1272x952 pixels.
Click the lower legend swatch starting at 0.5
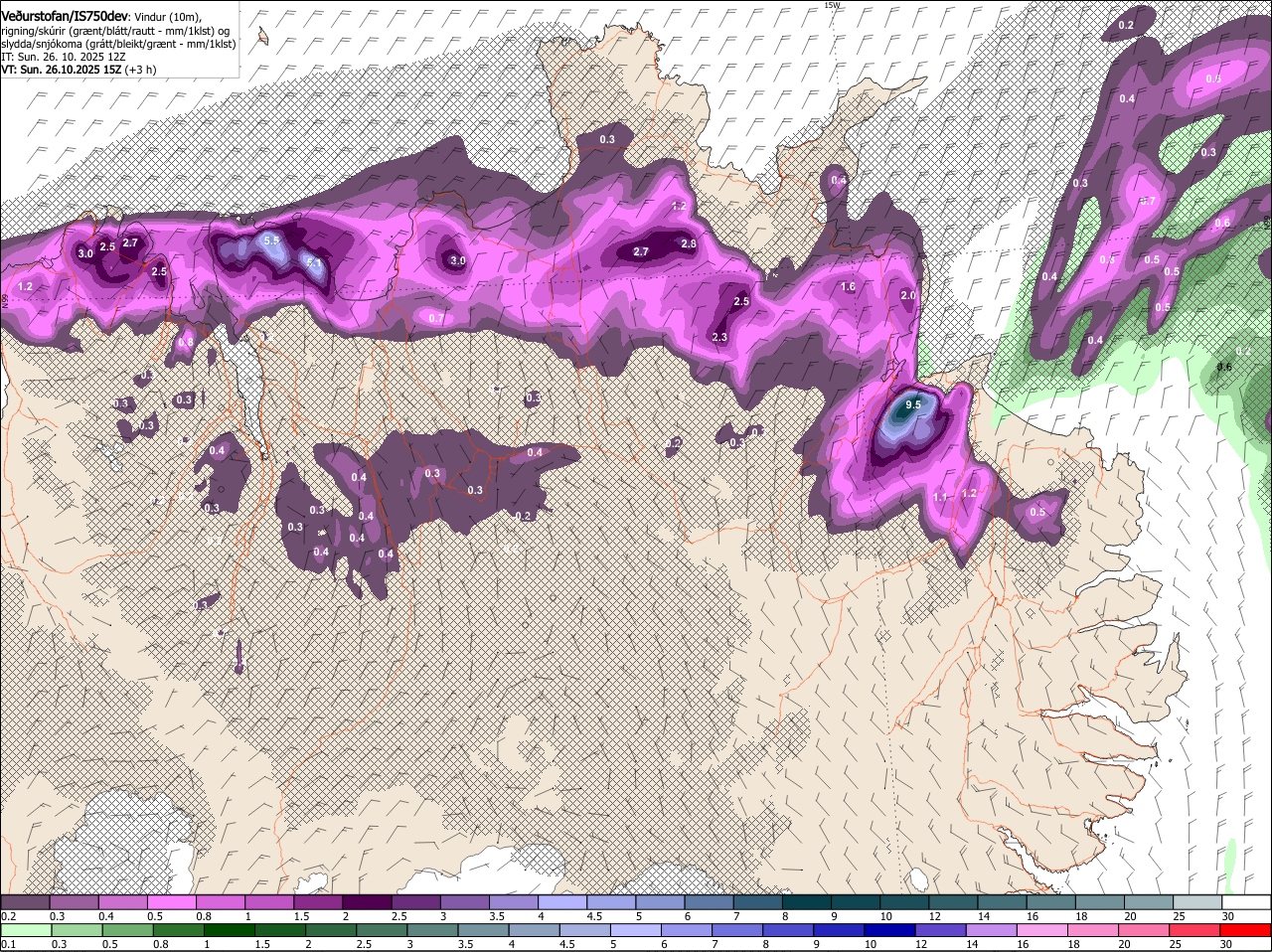(129, 930)
